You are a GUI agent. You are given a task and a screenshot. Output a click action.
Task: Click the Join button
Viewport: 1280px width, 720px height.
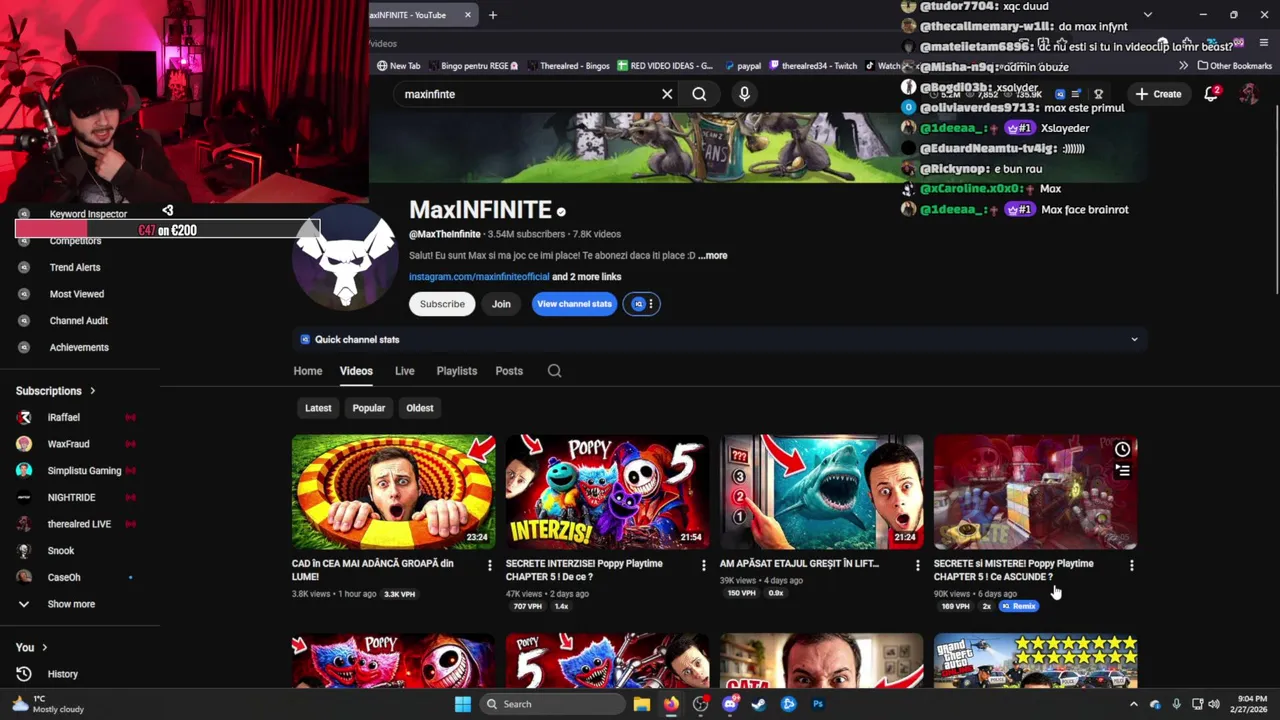coord(501,304)
